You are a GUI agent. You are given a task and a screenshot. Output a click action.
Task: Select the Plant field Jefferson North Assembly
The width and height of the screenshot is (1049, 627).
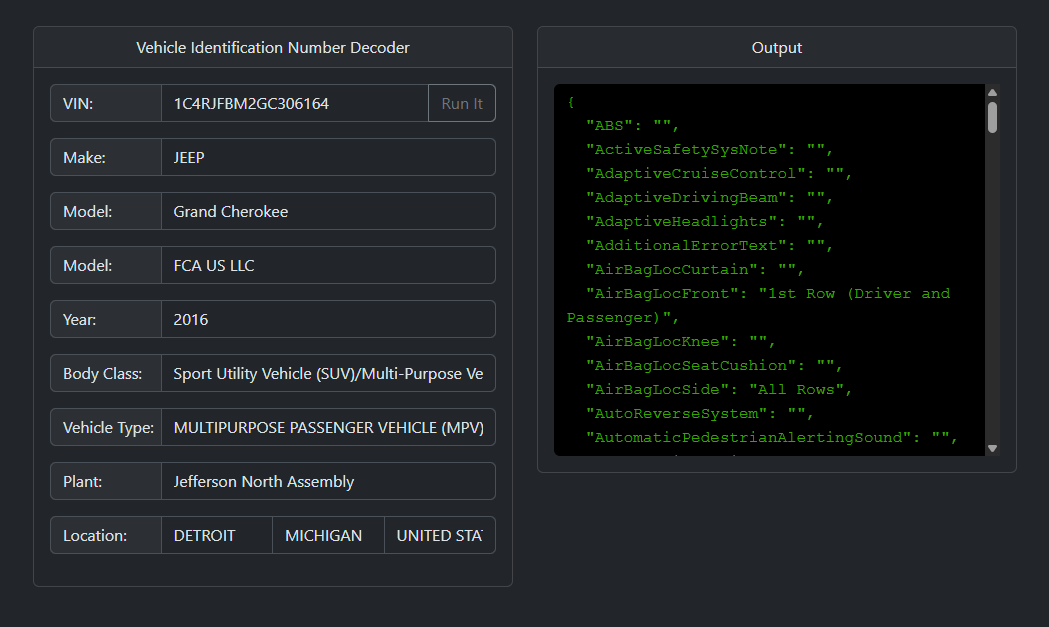(328, 482)
